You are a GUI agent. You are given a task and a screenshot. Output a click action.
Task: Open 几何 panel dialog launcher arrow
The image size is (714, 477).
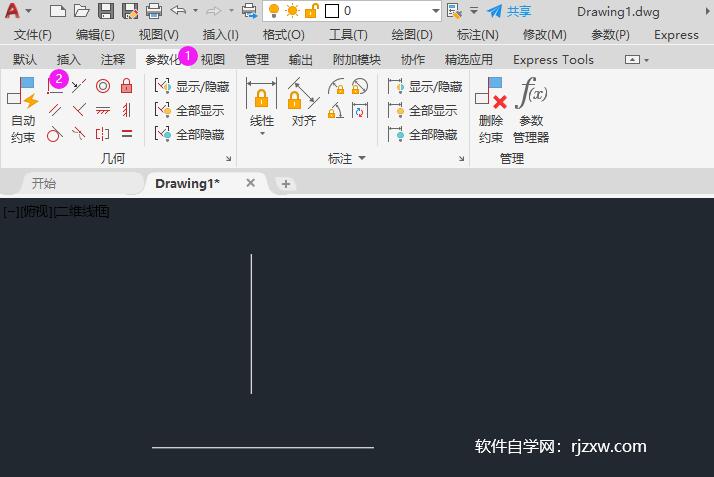coord(229,158)
